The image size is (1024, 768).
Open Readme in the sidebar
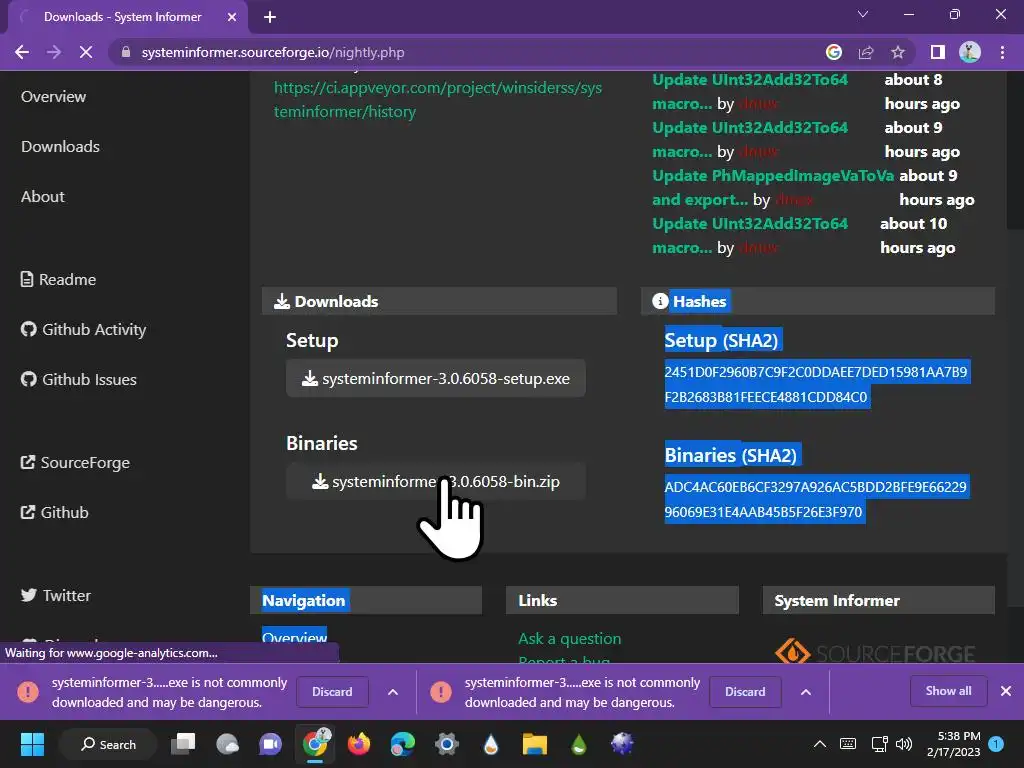coord(58,280)
